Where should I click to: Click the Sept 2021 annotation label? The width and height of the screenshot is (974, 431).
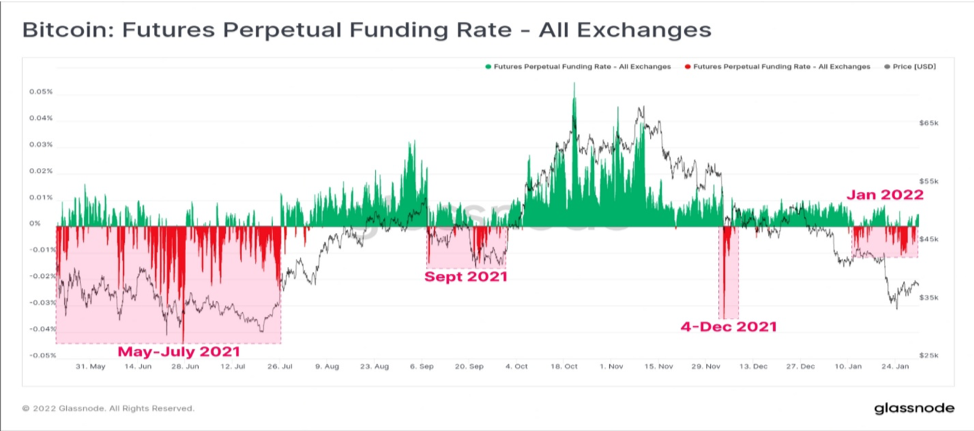465,277
